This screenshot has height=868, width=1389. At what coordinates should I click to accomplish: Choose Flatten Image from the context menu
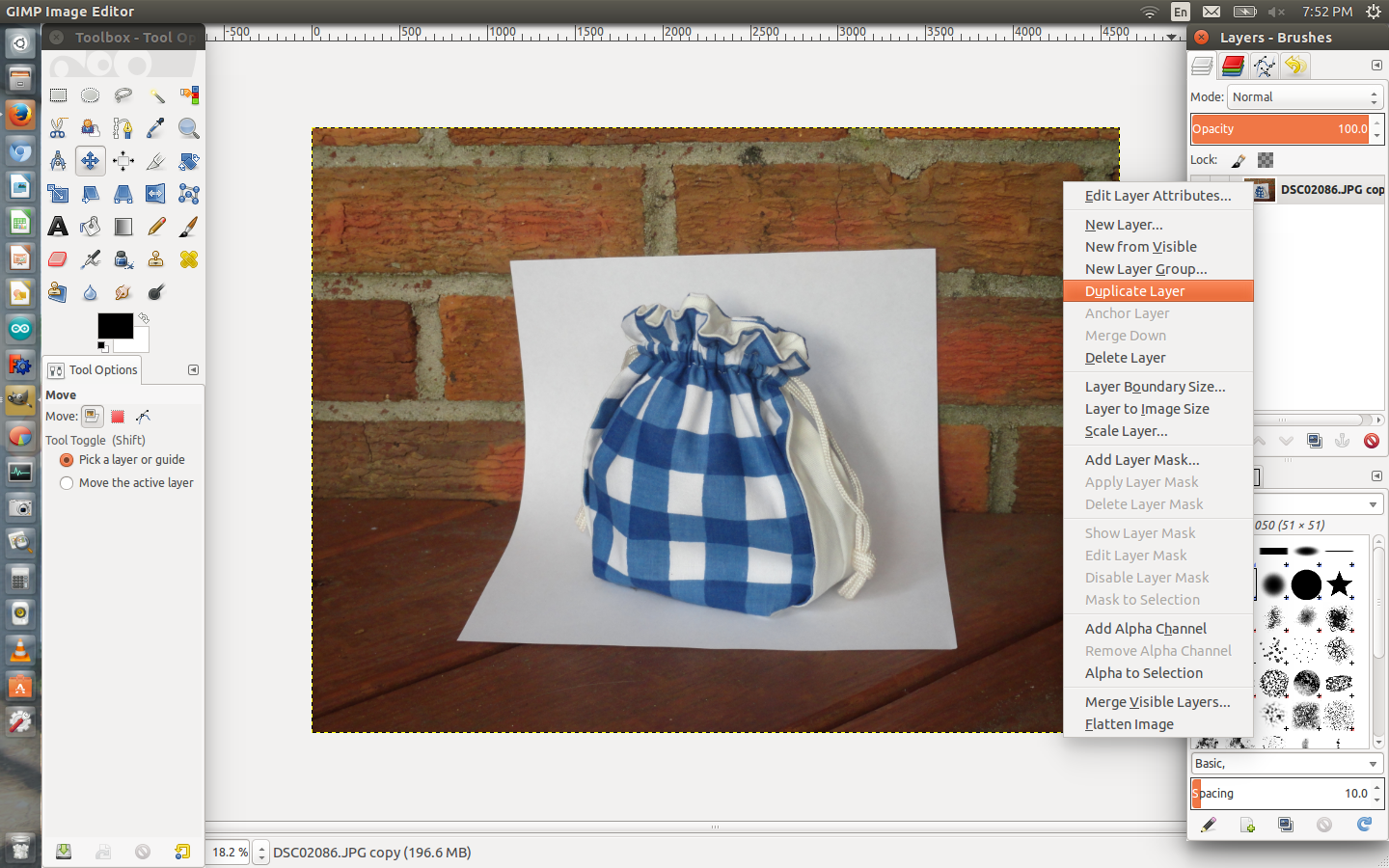[1157, 724]
